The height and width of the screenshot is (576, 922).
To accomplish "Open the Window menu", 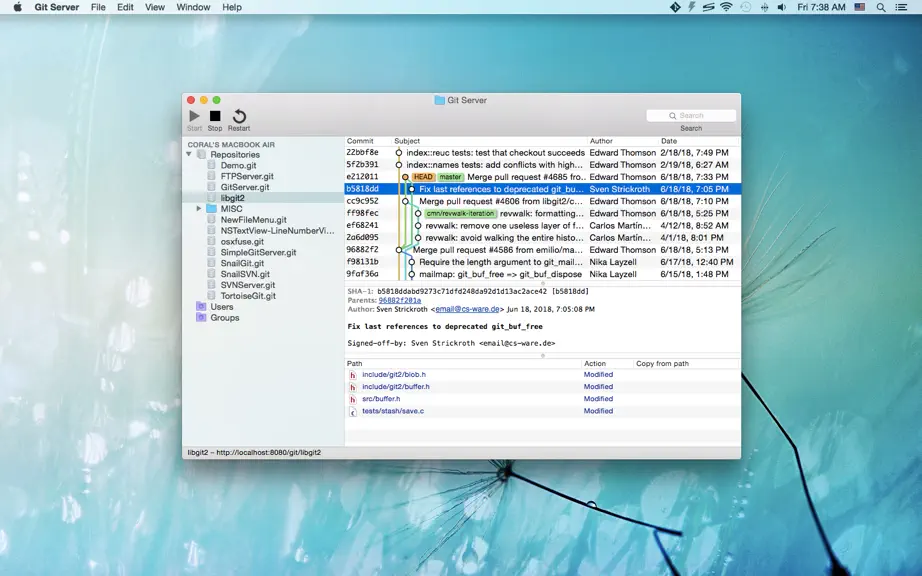I will (x=193, y=7).
